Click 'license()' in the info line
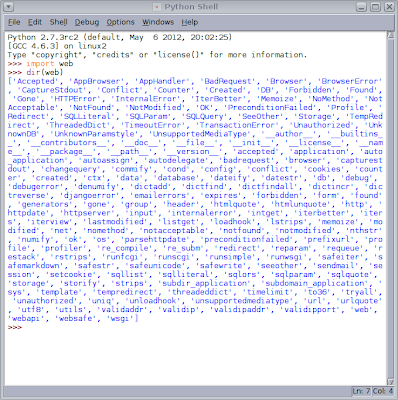Image resolution: width=398 pixels, height=400 pixels. (x=179, y=55)
